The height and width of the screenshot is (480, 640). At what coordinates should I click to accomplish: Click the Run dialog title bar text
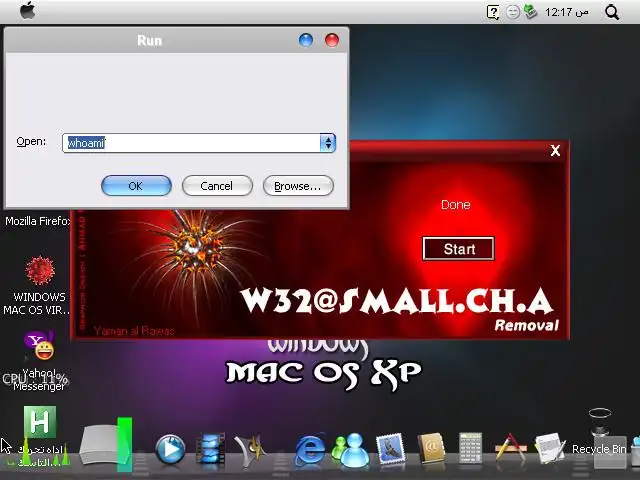point(149,40)
